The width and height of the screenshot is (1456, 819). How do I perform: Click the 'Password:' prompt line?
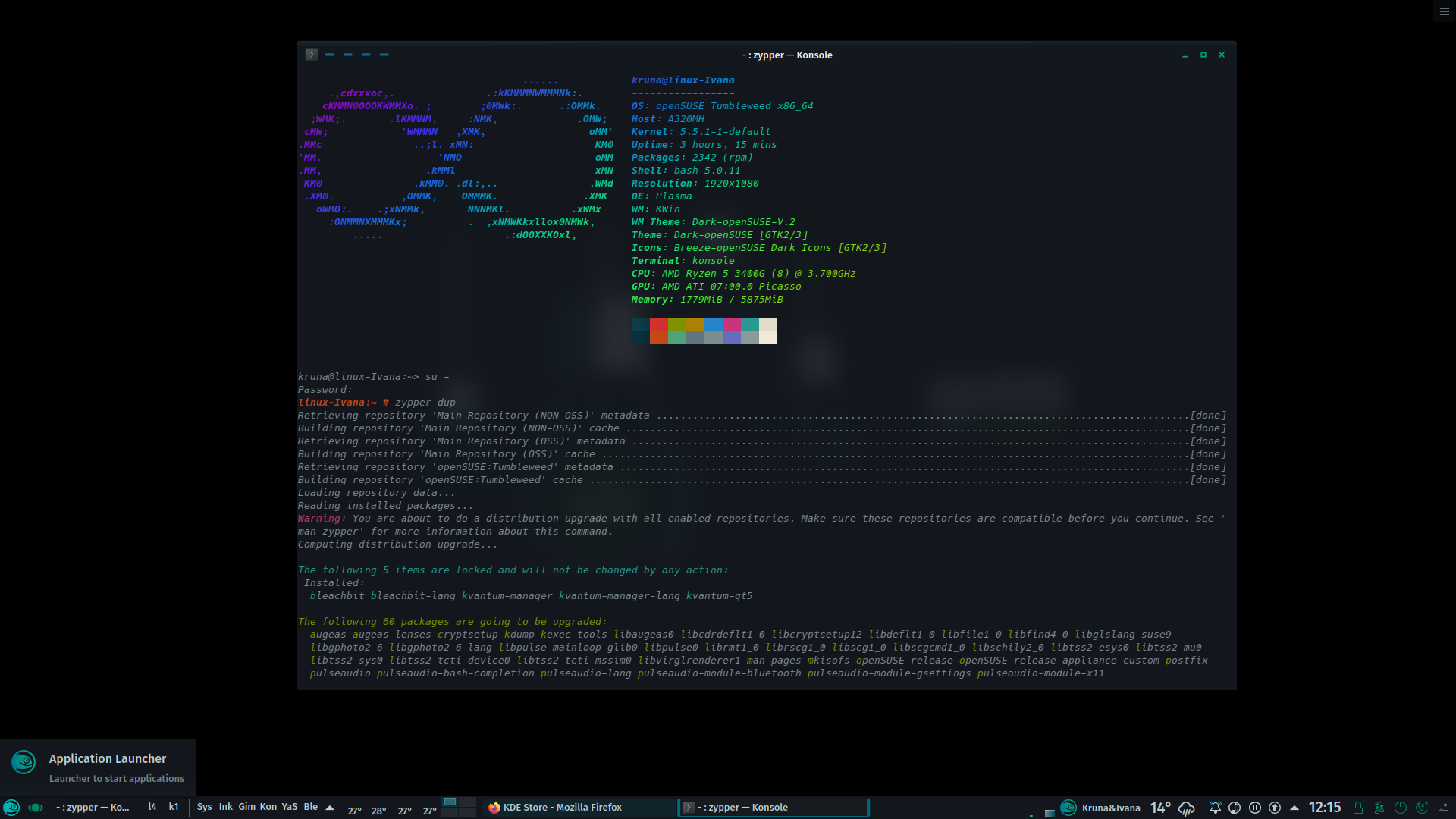tap(325, 390)
